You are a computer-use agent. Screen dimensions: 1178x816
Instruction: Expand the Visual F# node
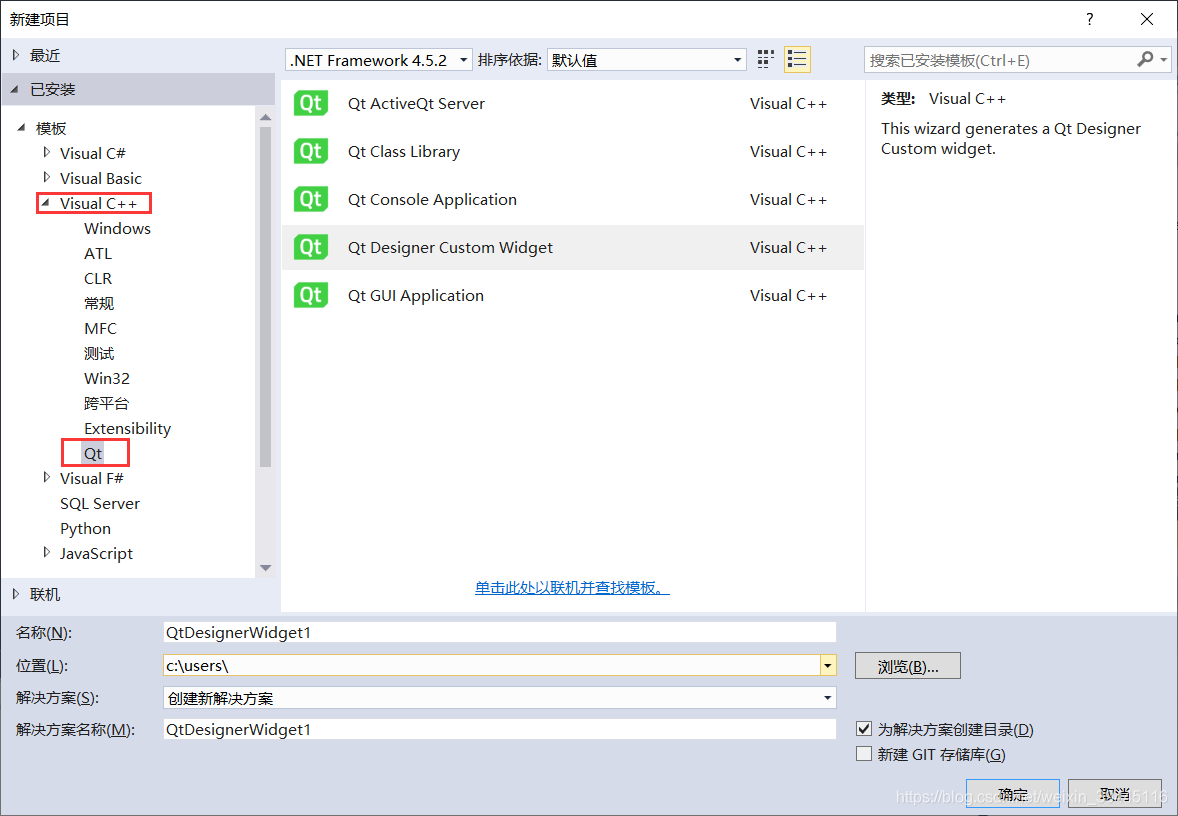pos(47,477)
